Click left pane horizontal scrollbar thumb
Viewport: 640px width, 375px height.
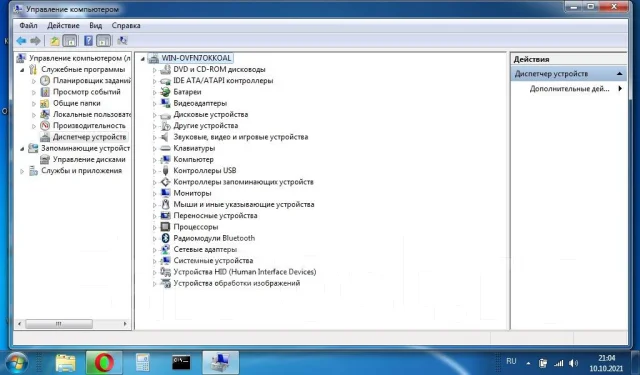[59, 324]
